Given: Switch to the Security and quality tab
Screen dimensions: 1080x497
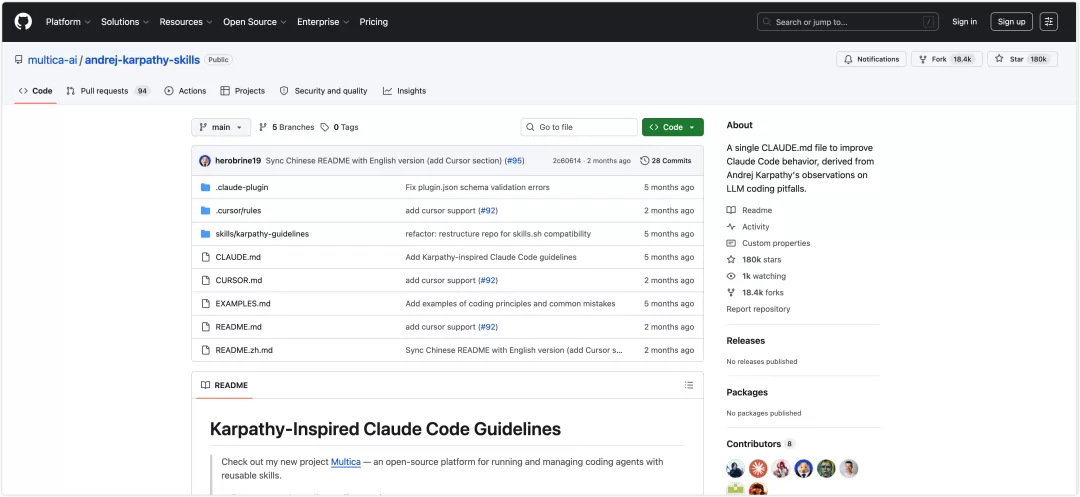Looking at the screenshot, I should pos(324,91).
